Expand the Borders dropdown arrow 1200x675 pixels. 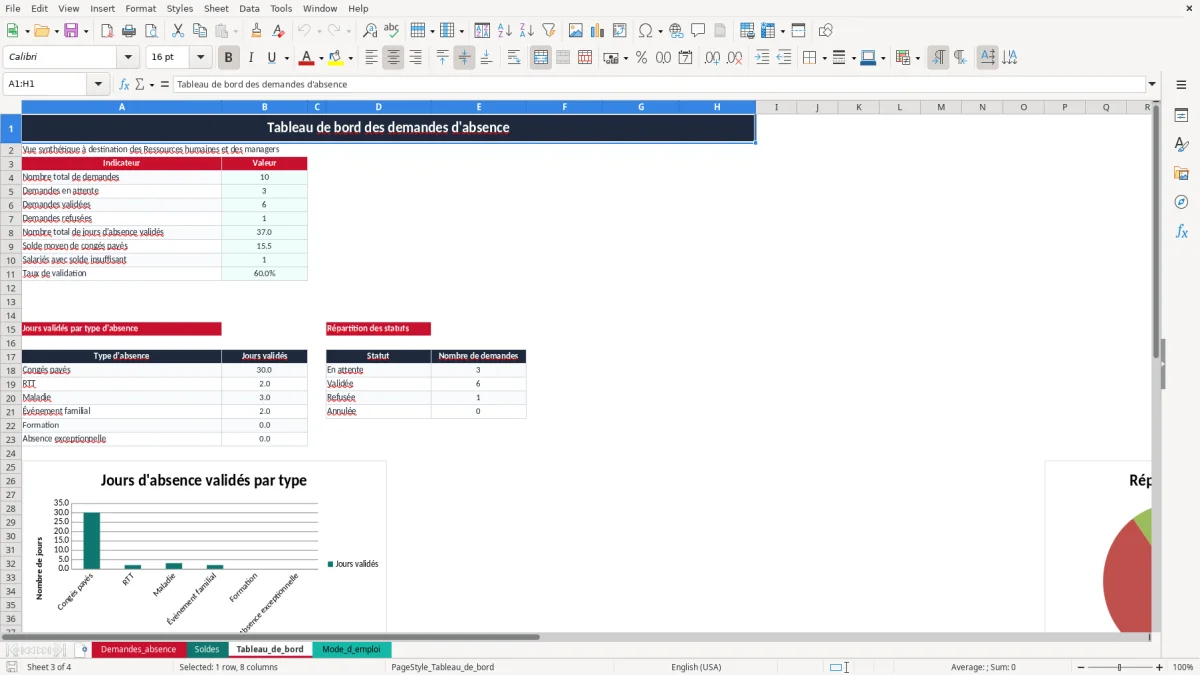tap(823, 58)
